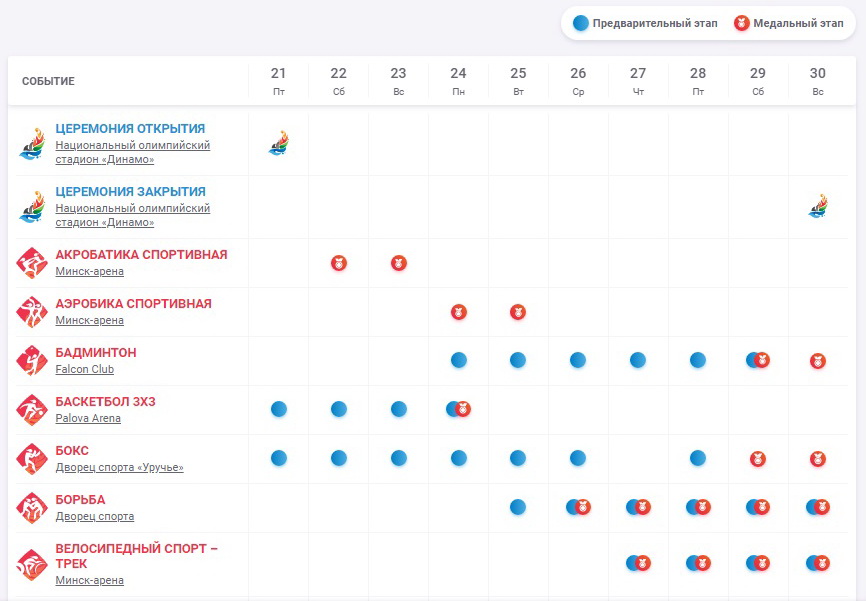Open Dynamo stadium link under closing ceremony

tap(133, 215)
